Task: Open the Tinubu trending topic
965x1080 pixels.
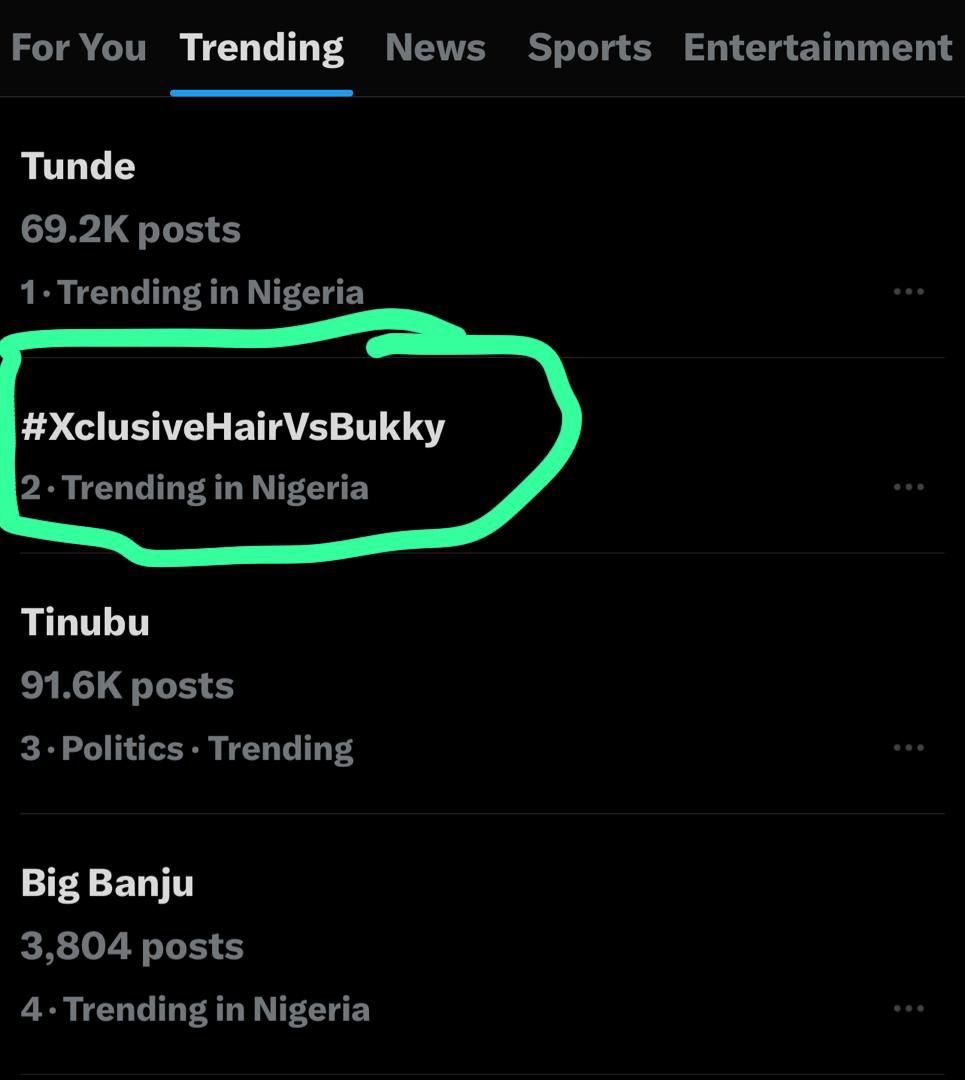Action: [x=85, y=622]
